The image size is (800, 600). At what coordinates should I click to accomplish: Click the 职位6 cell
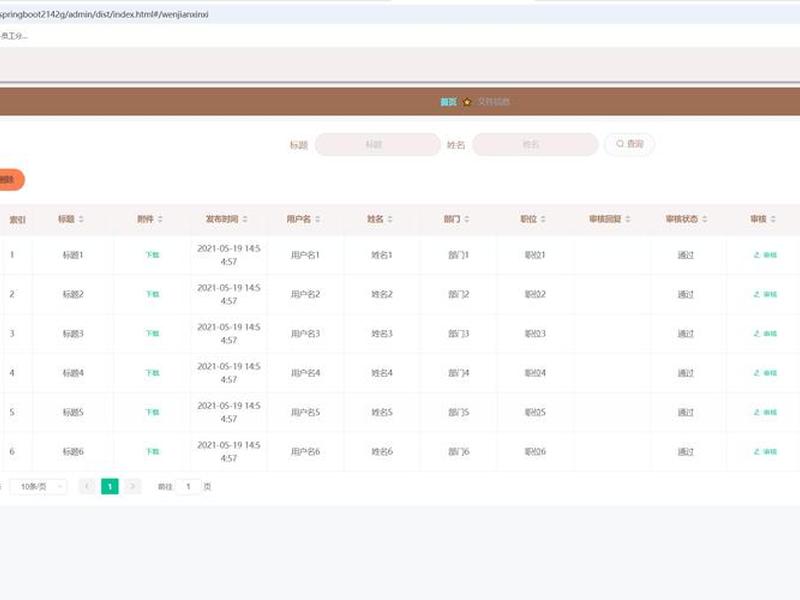click(535, 452)
